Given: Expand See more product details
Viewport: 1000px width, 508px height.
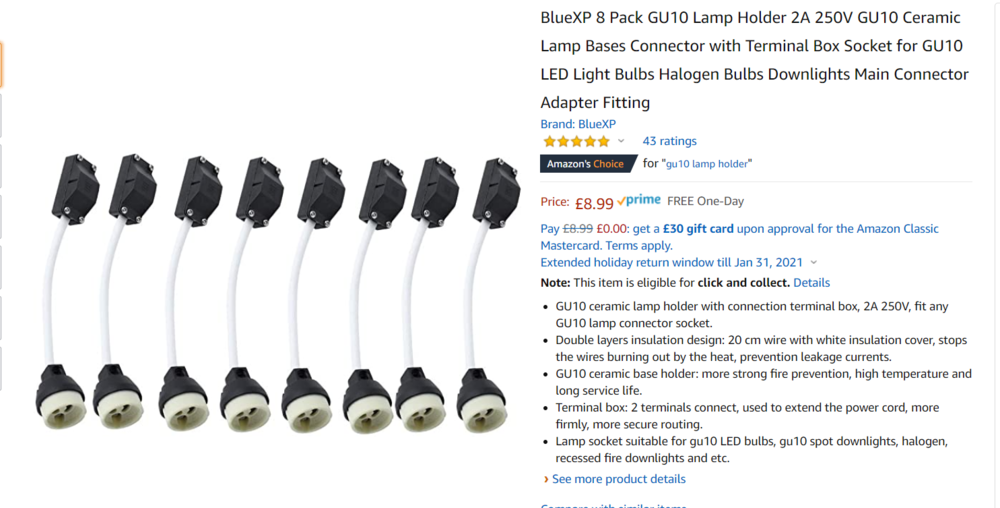Looking at the screenshot, I should point(614,479).
